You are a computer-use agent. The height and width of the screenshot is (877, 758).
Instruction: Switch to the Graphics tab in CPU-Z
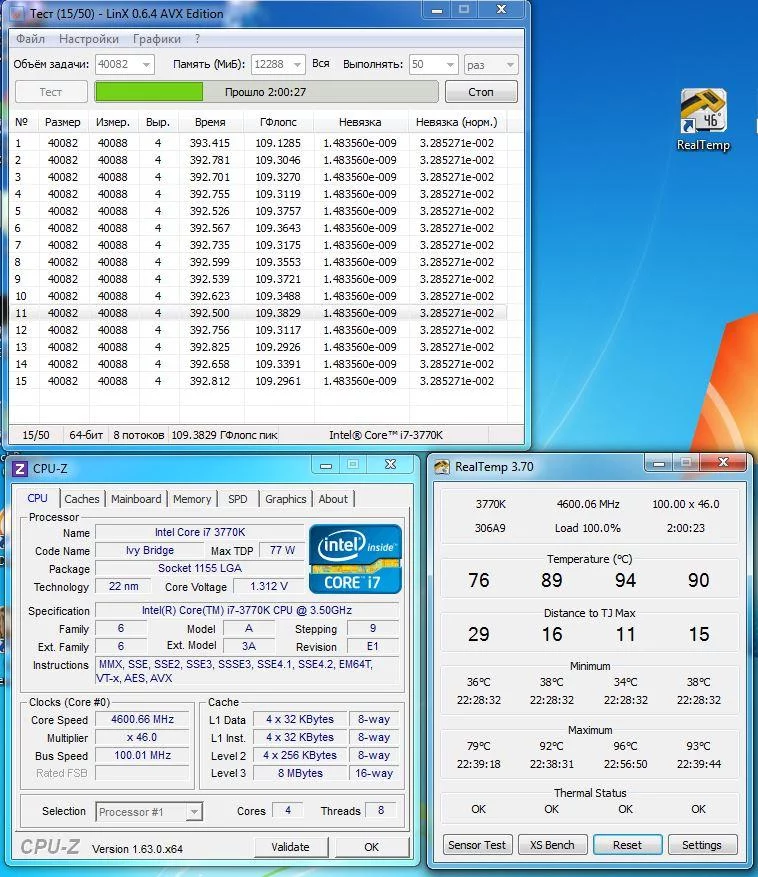286,499
